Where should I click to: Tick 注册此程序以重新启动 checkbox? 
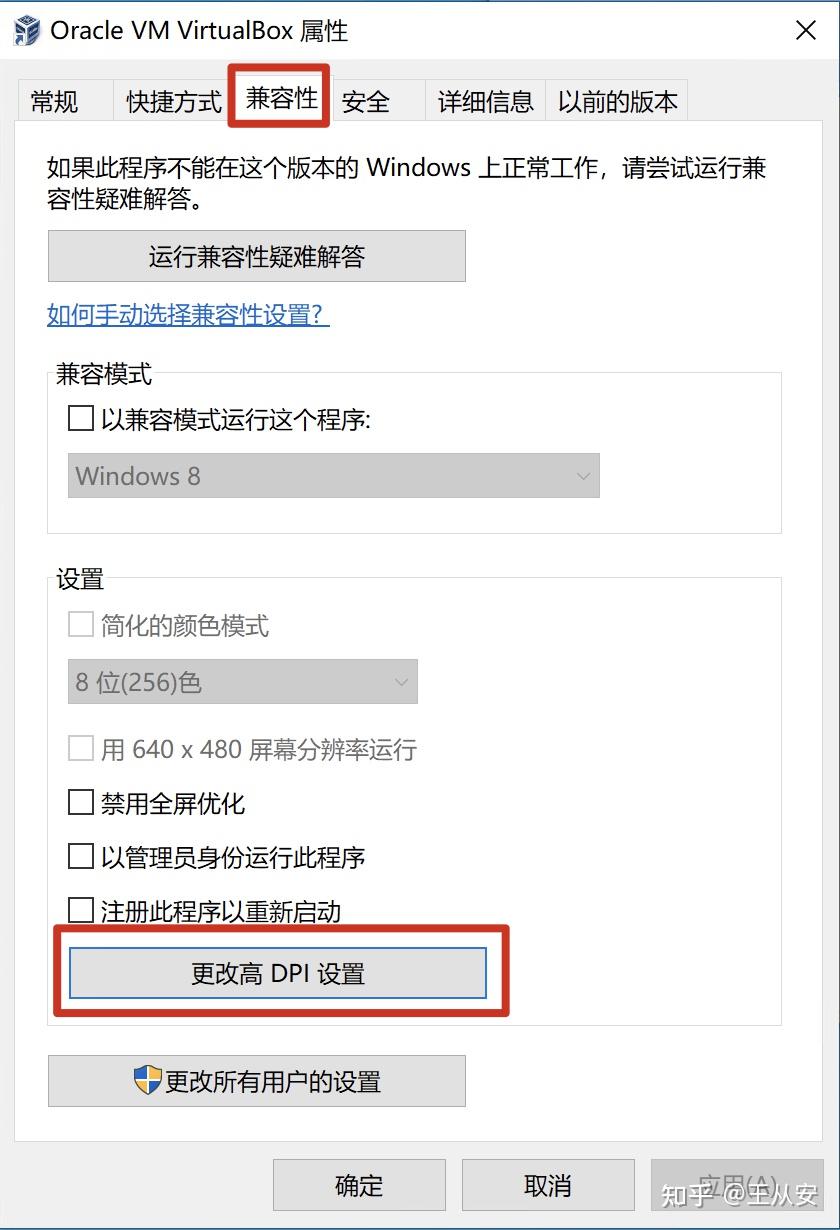tap(81, 911)
